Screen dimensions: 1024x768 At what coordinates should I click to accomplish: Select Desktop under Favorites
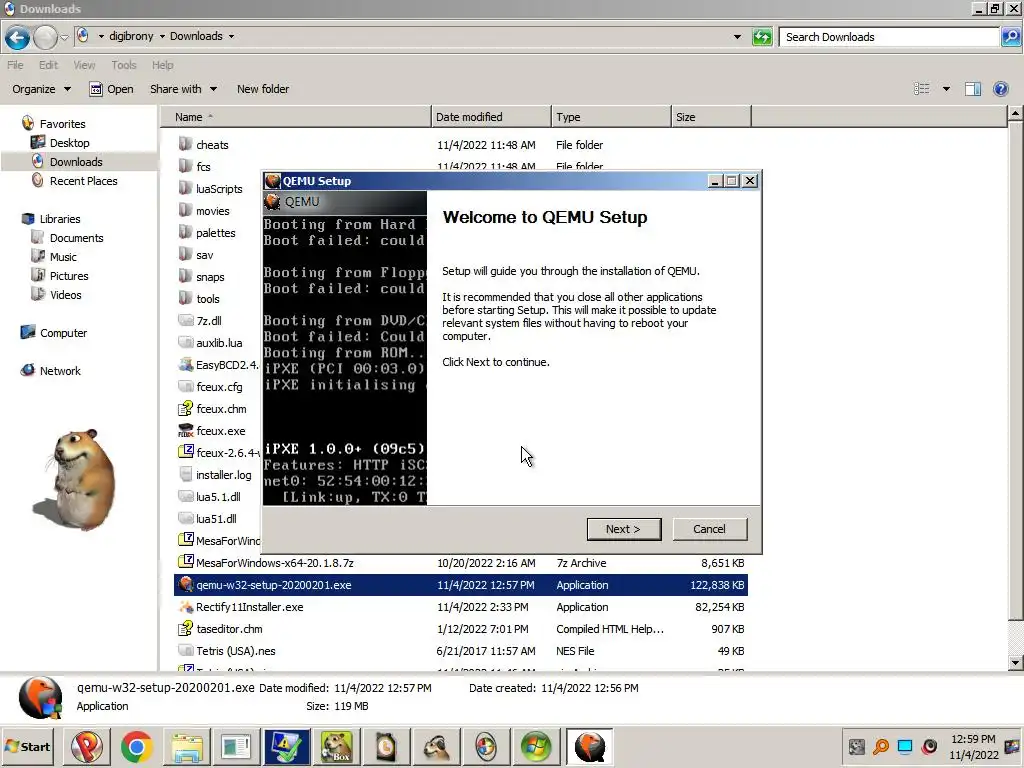click(69, 142)
